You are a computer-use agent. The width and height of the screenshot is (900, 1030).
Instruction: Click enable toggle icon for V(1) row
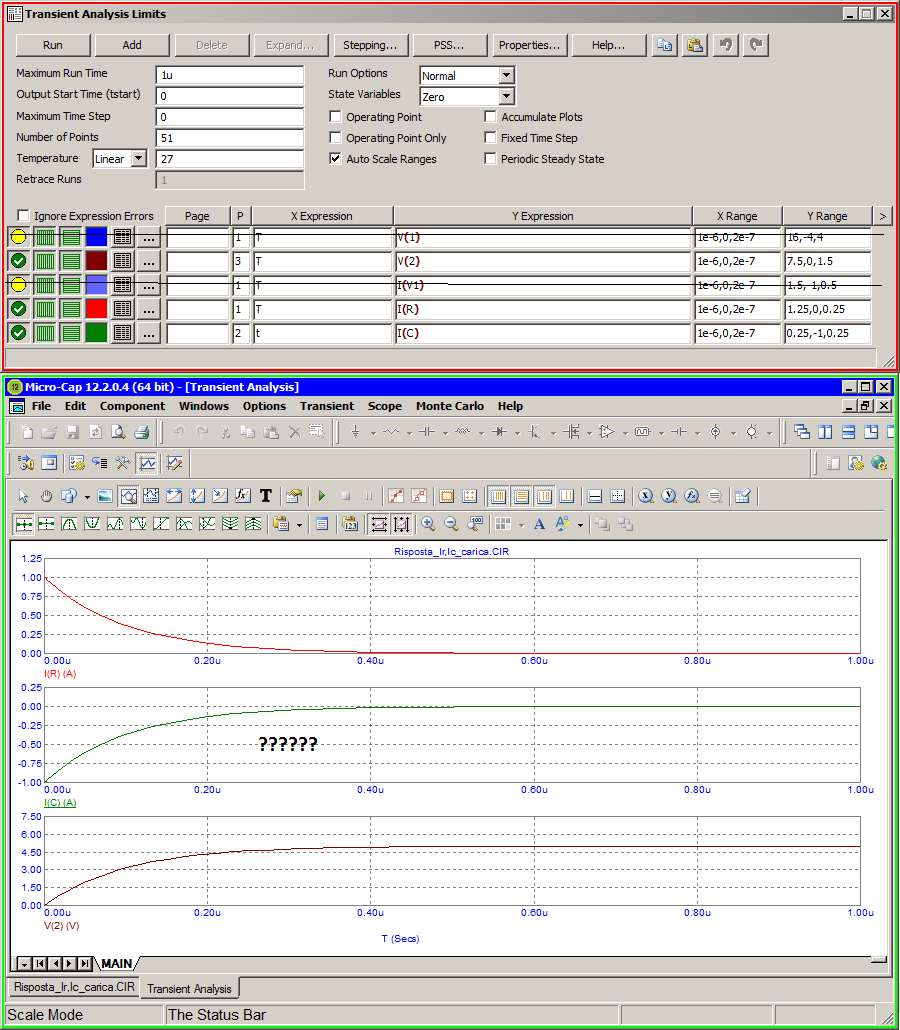(x=18, y=237)
